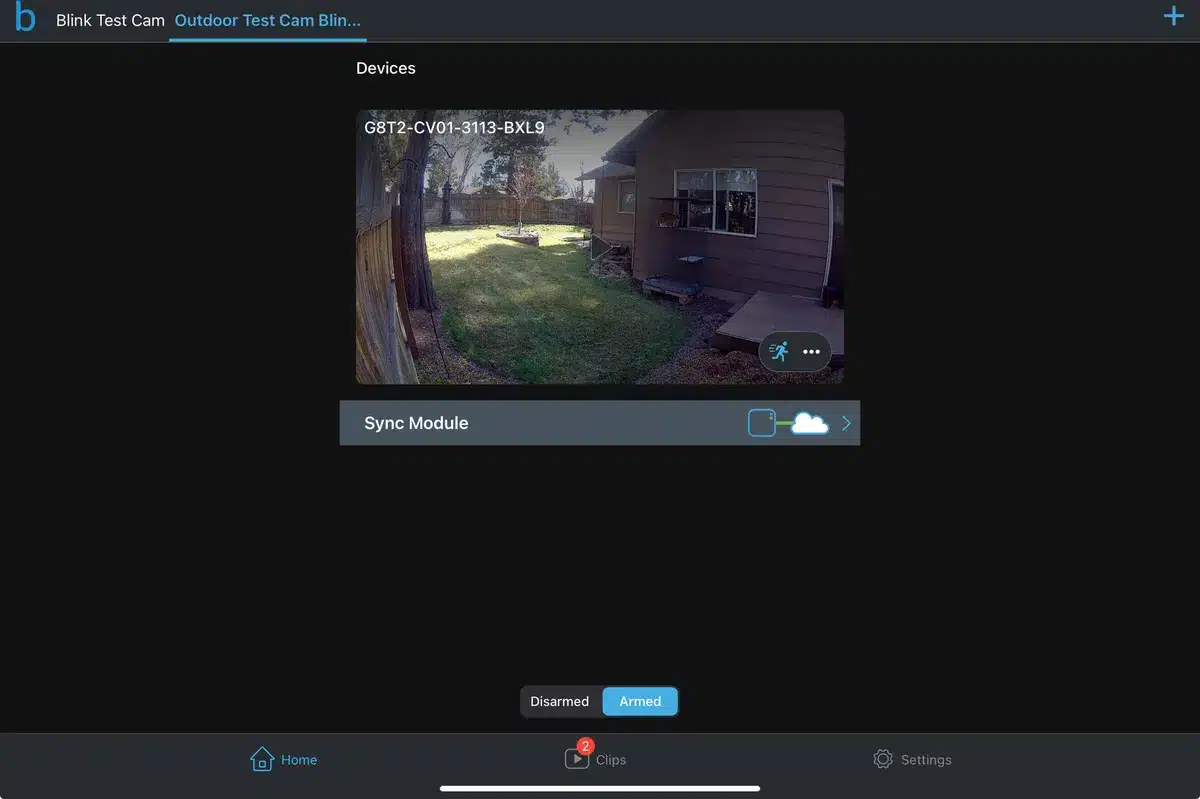
Task: Open the Sync Module row
Action: (x=600, y=423)
